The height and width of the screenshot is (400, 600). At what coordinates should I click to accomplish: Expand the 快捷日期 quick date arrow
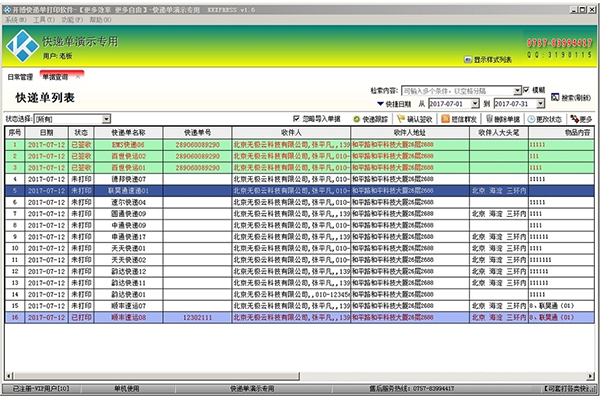pos(378,103)
